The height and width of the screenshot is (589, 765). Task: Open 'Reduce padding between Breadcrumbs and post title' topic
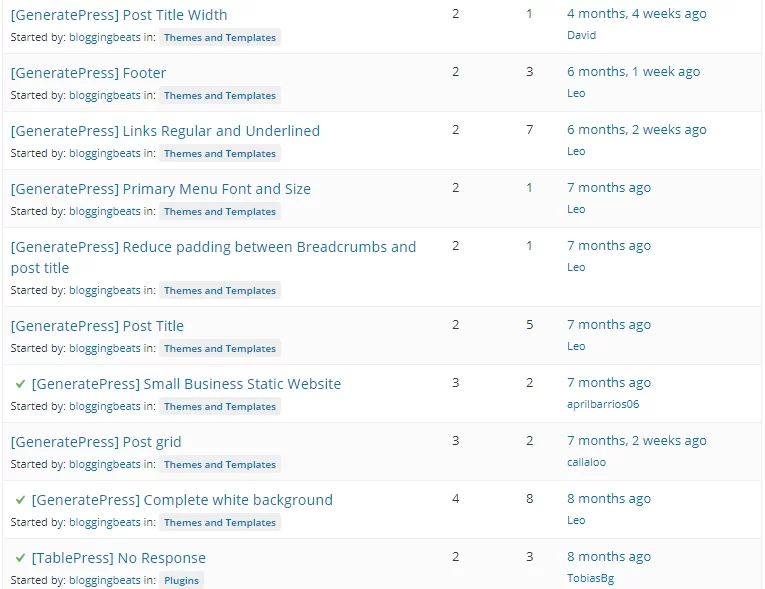tap(213, 257)
